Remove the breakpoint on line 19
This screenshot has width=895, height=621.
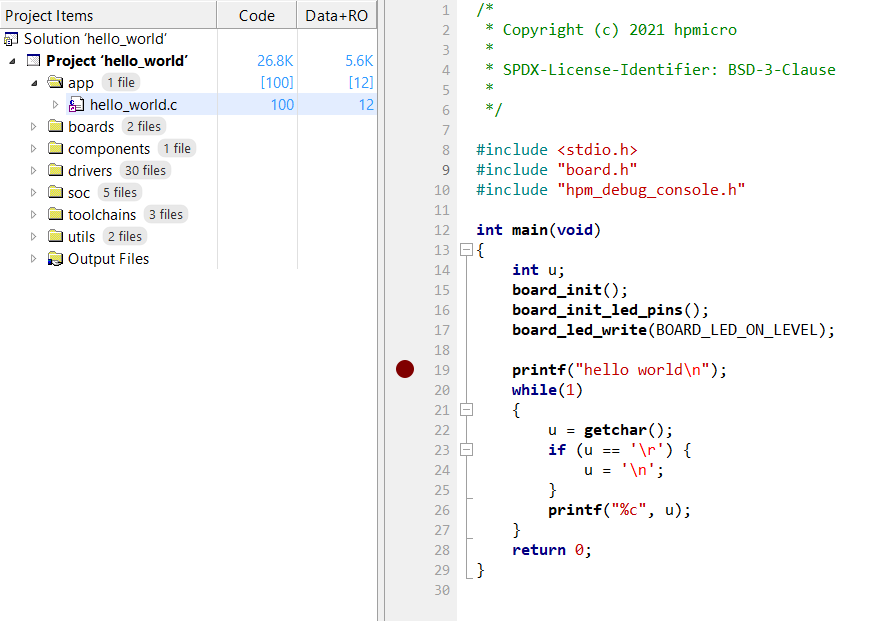(405, 369)
